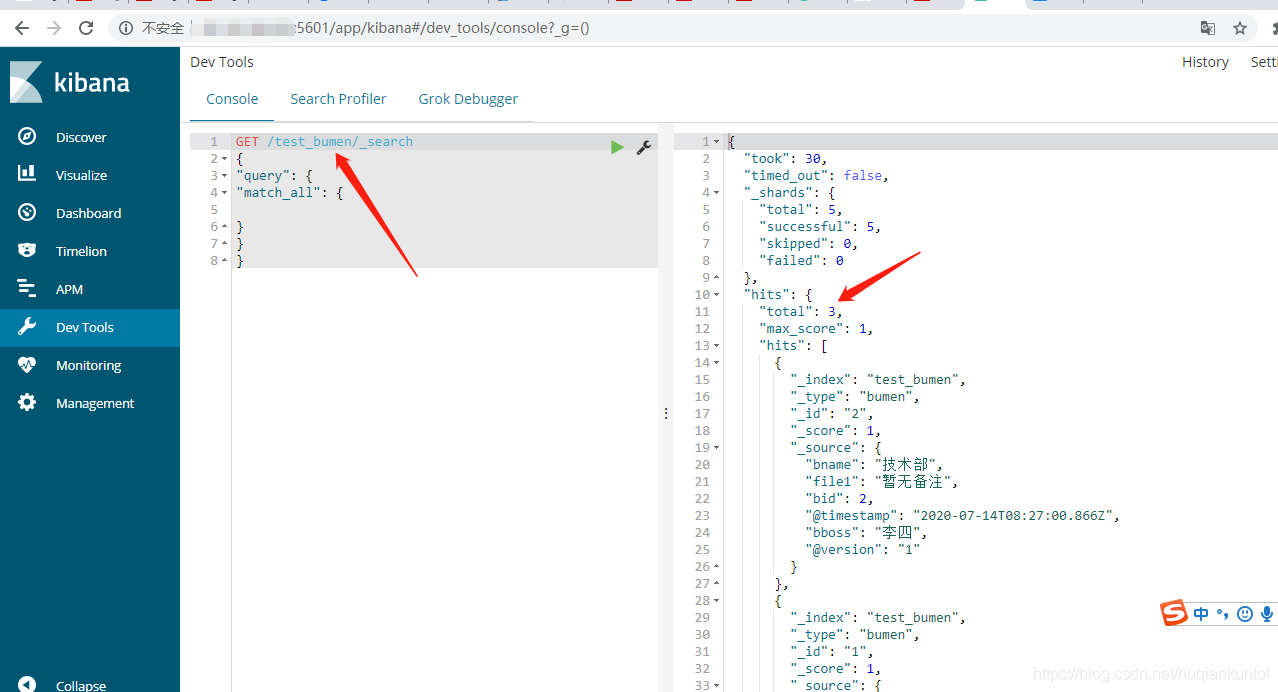1278x692 pixels.
Task: Bookmark the page with star icon
Action: coord(1240,28)
